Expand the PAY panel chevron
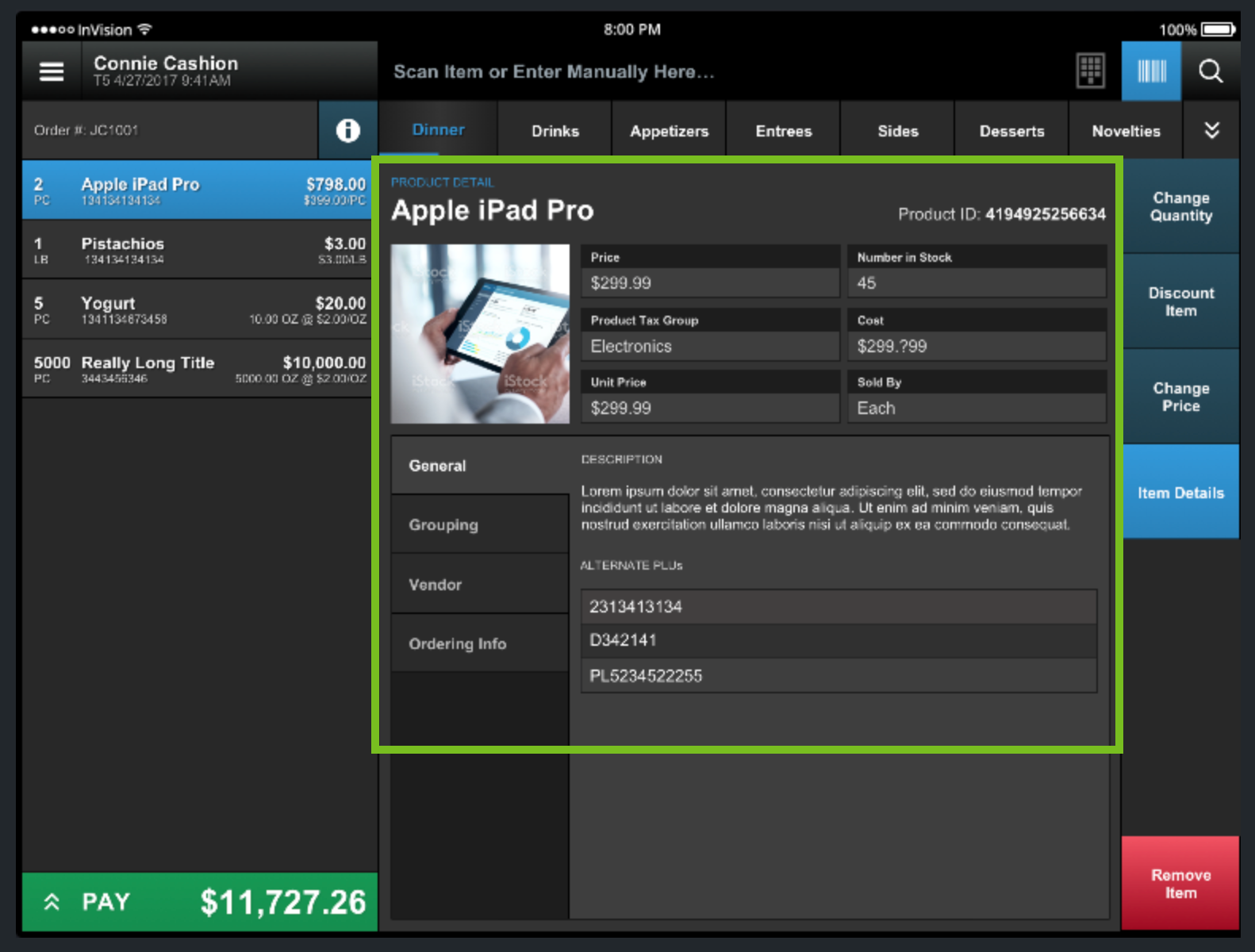 52,901
